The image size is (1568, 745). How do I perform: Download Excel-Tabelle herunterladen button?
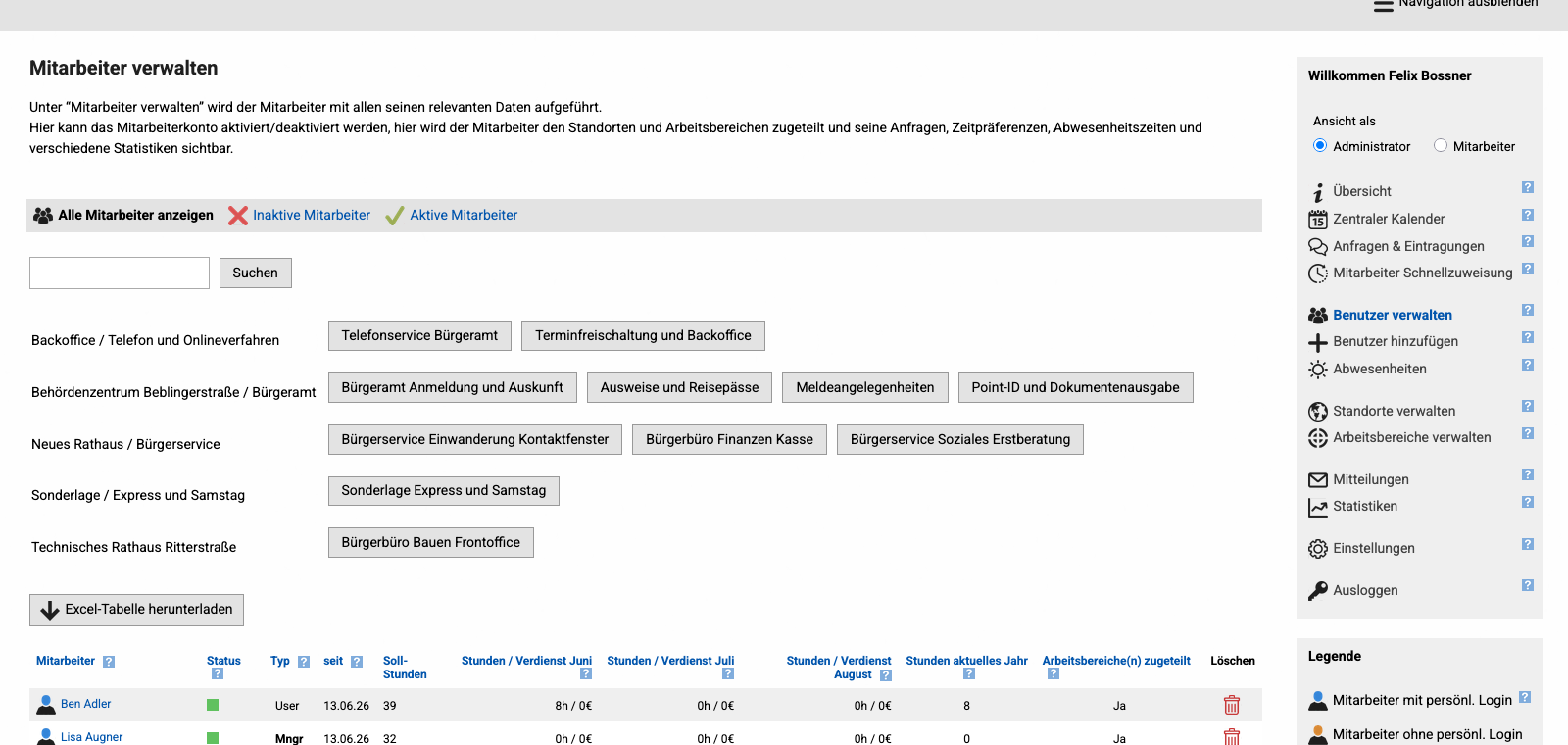coord(136,610)
